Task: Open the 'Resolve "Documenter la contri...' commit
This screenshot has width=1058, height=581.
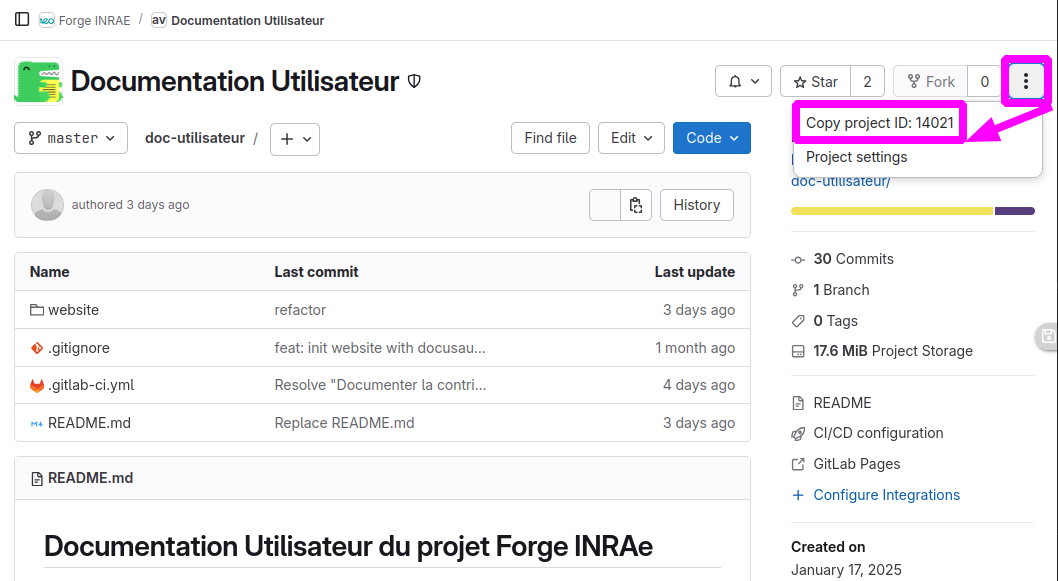Action: click(380, 385)
